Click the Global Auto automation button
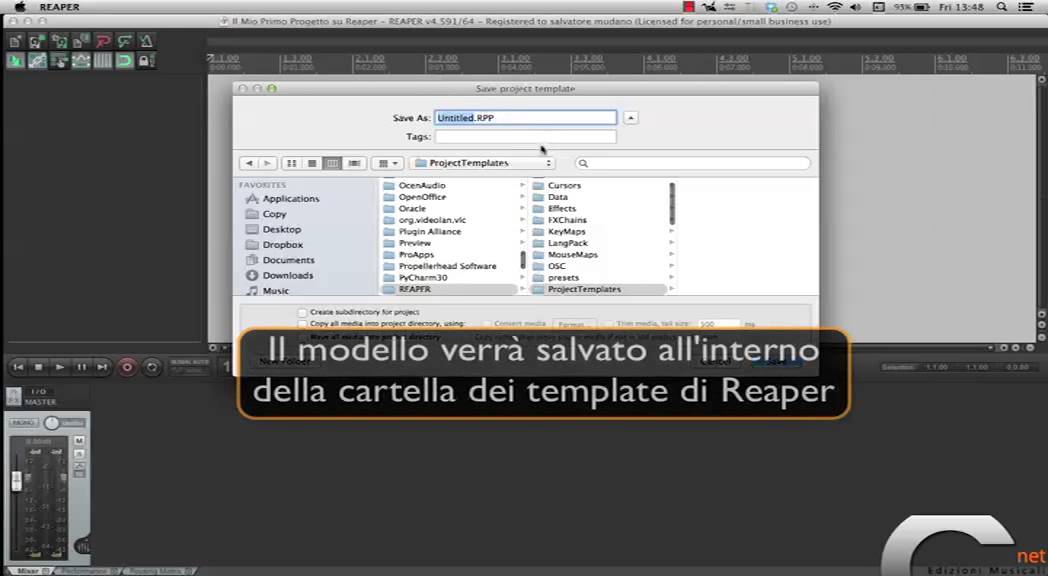Screen dimensions: 1048x576 tap(189, 366)
